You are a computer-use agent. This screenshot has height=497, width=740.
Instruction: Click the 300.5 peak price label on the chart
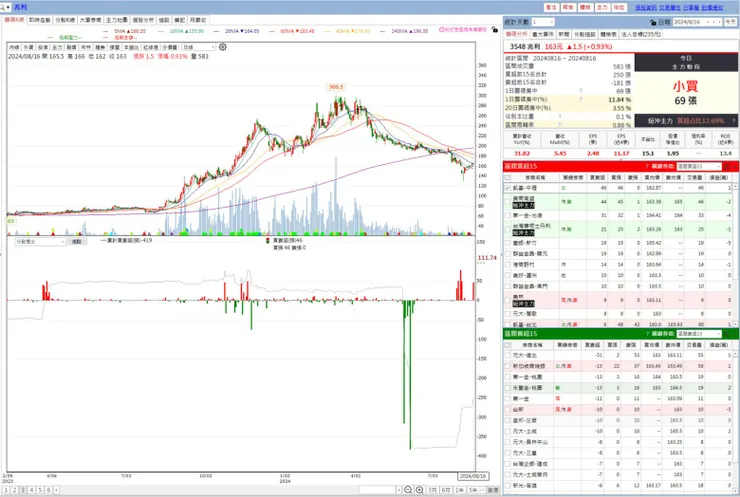[336, 87]
